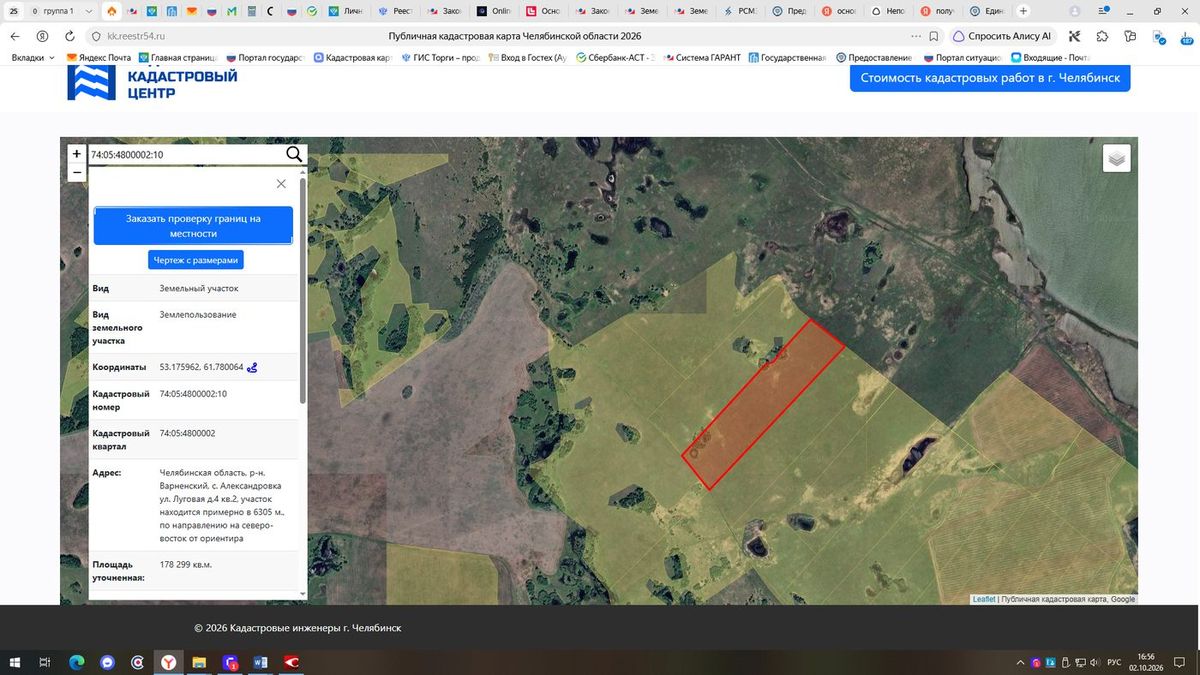Open Стоимость кадастровых работ в г. Челябинск
The image size is (1200, 675).
pyautogui.click(x=990, y=78)
